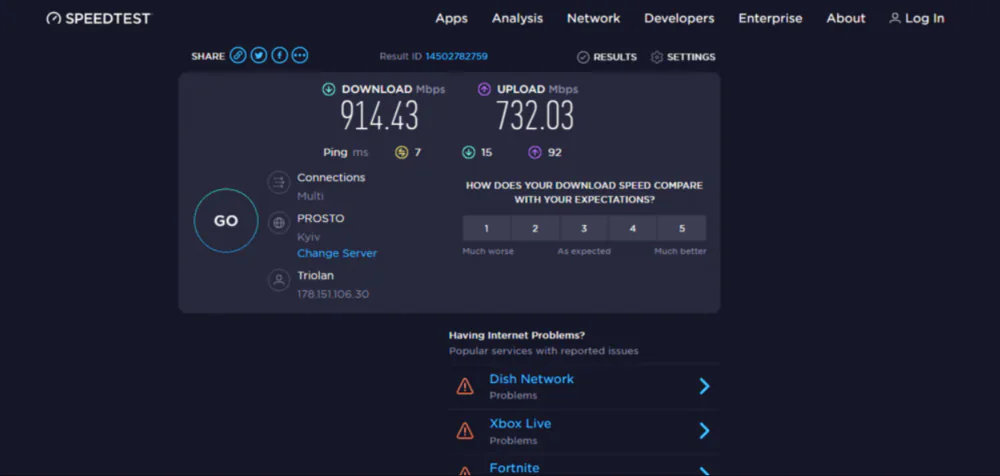Click the upload latency icon
The width and height of the screenshot is (1000, 476).
[534, 152]
